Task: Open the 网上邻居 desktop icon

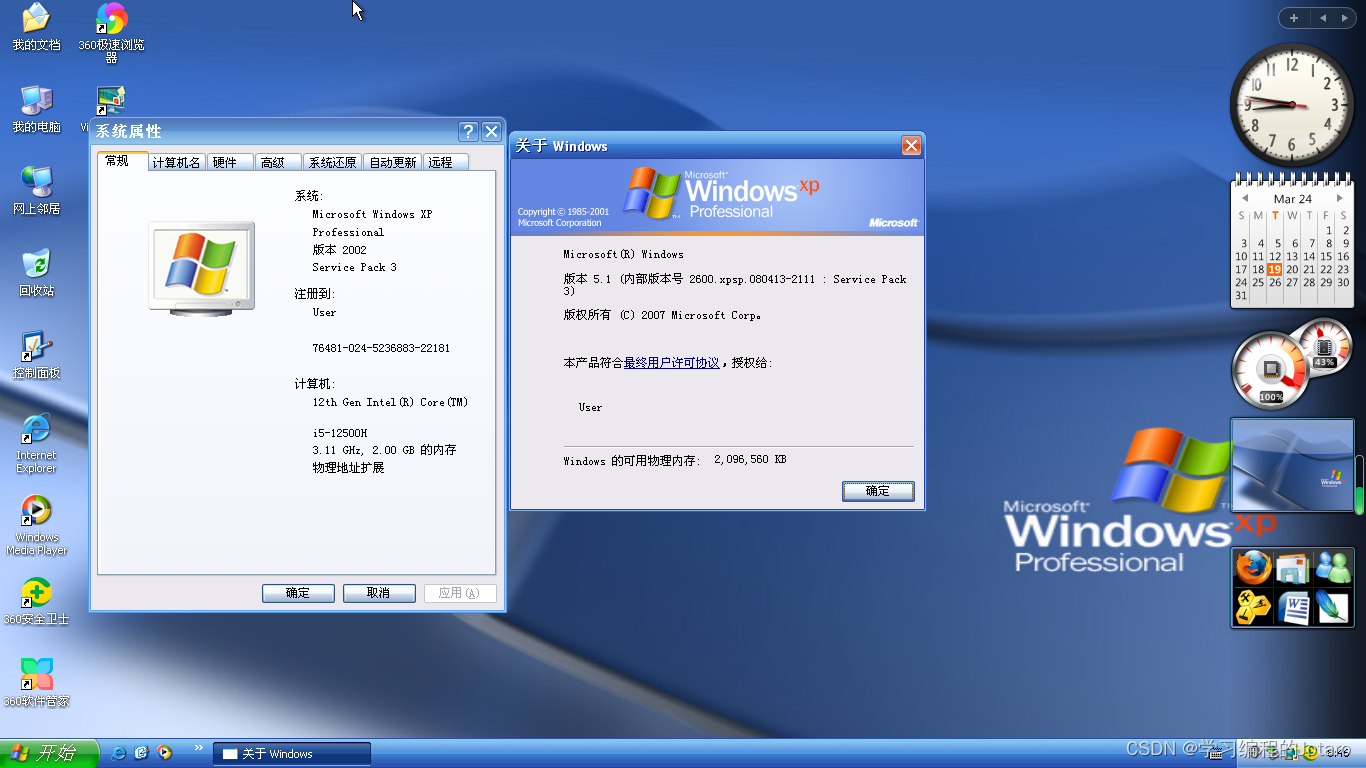Action: tap(36, 191)
